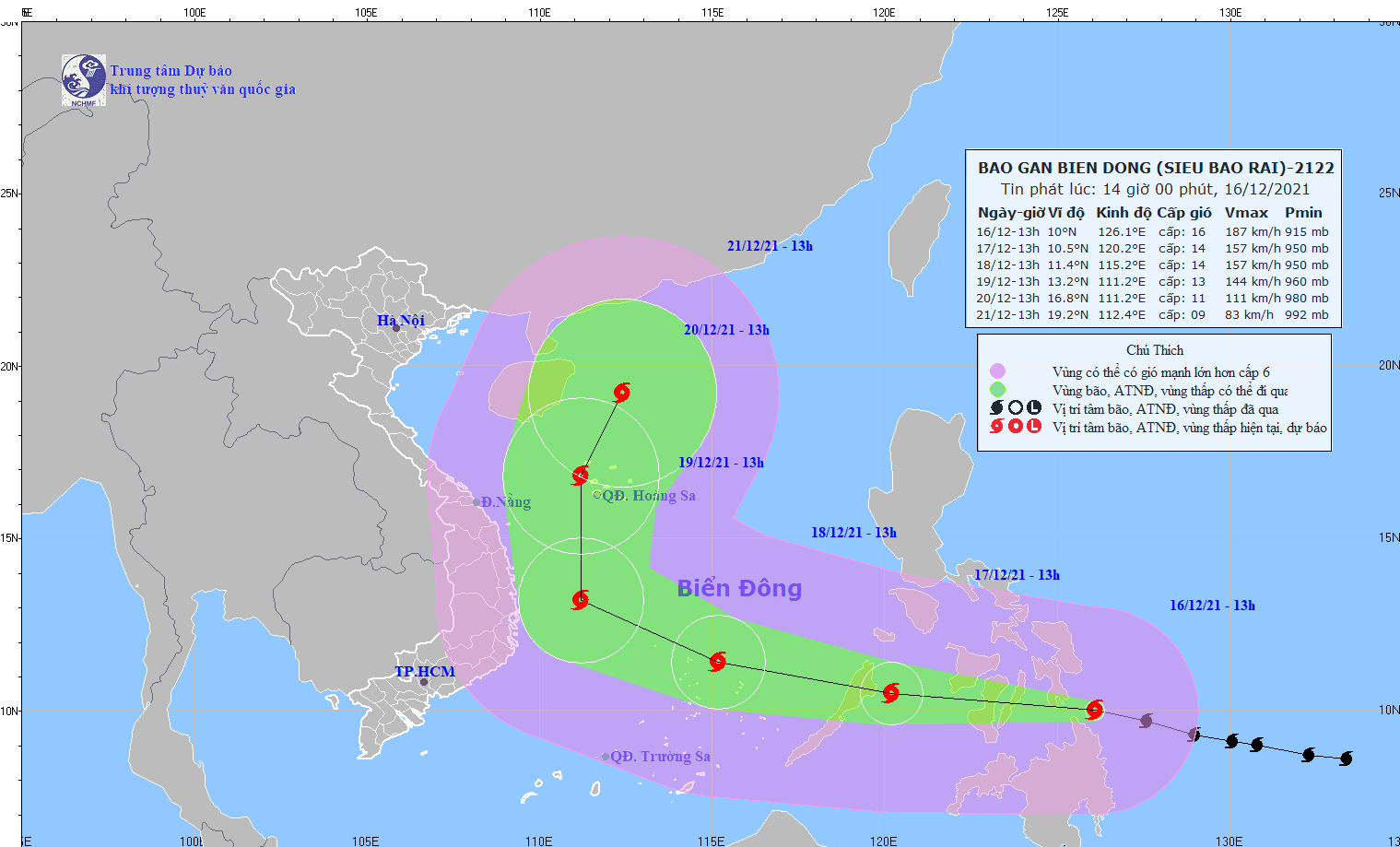
Task: Click the TP.HCM city dot
Action: click(424, 683)
